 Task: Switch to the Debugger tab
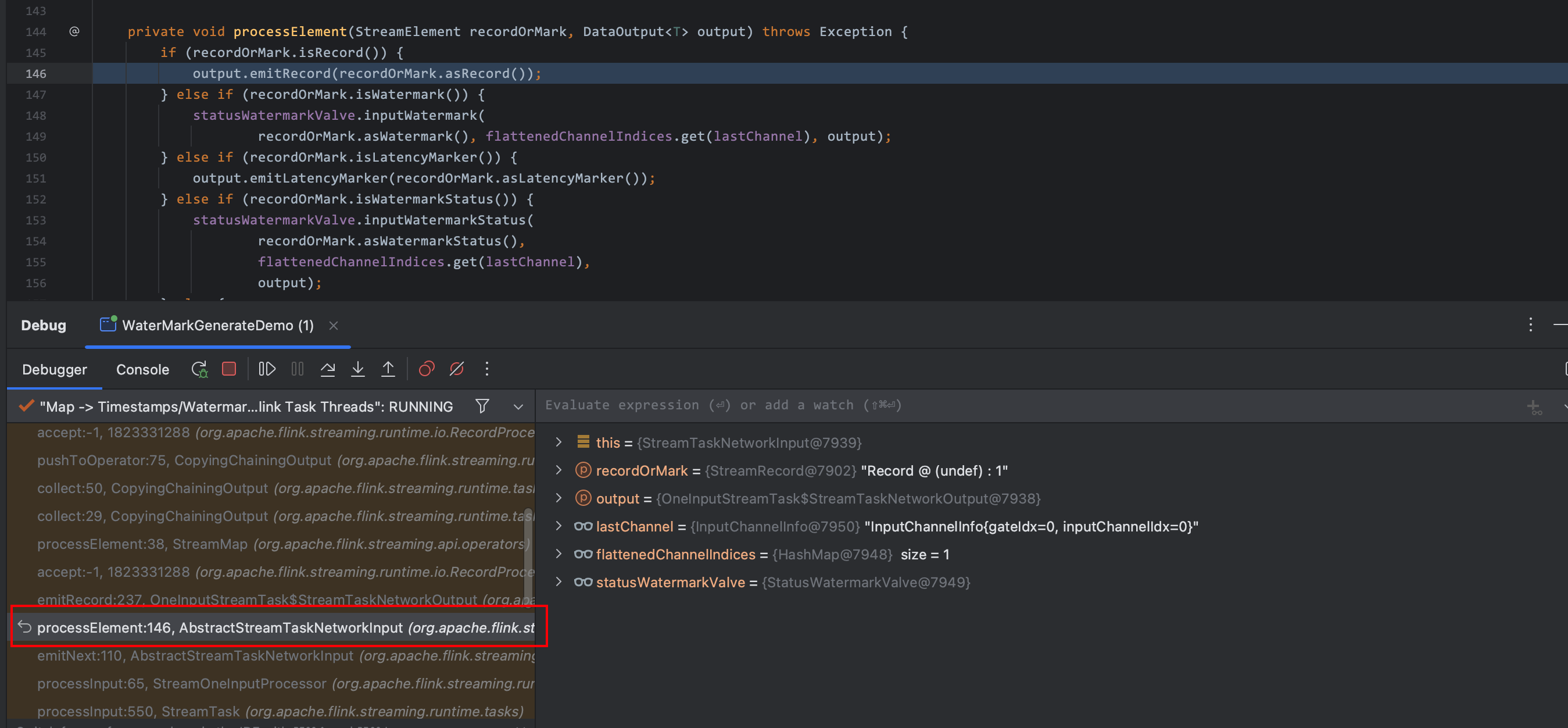(x=55, y=369)
